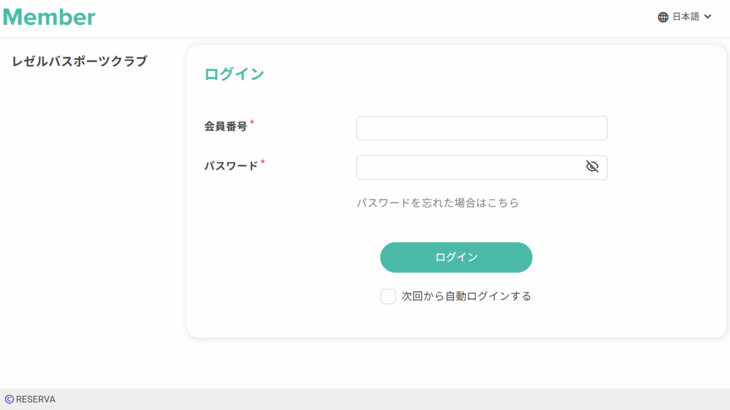
Task: Click the パスワード field label
Action: [x=231, y=166]
